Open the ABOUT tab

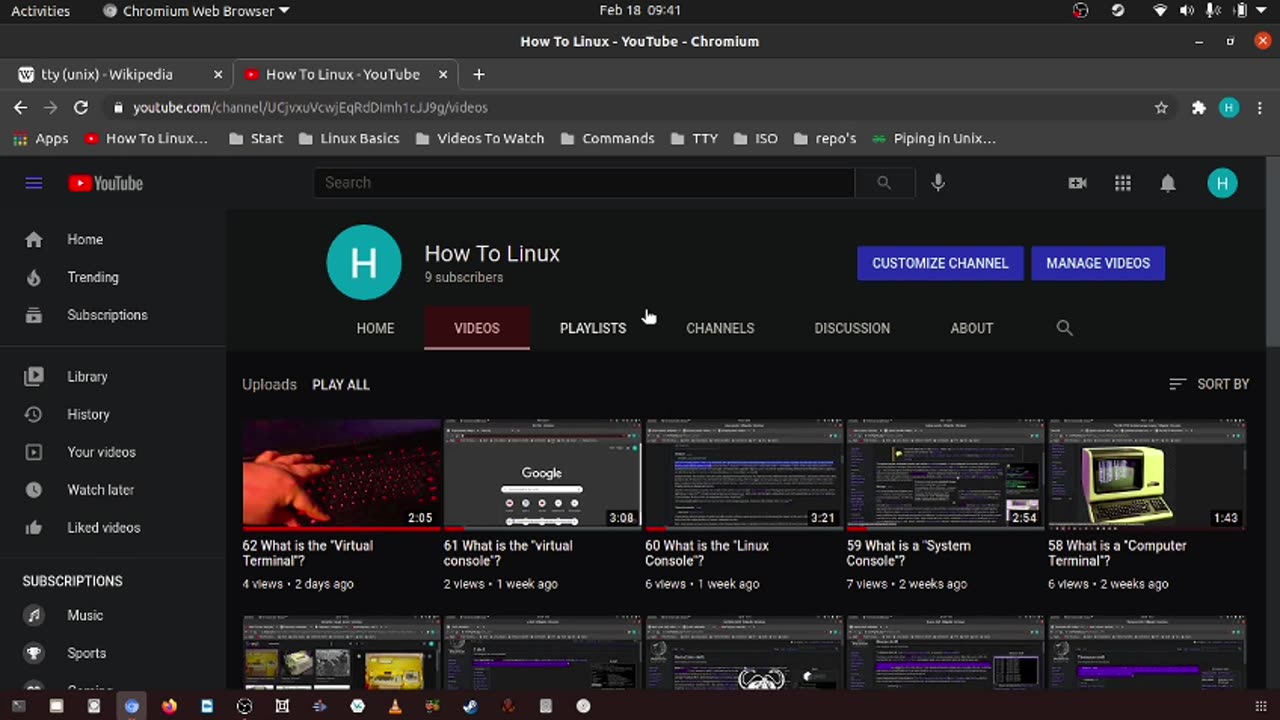(x=971, y=328)
